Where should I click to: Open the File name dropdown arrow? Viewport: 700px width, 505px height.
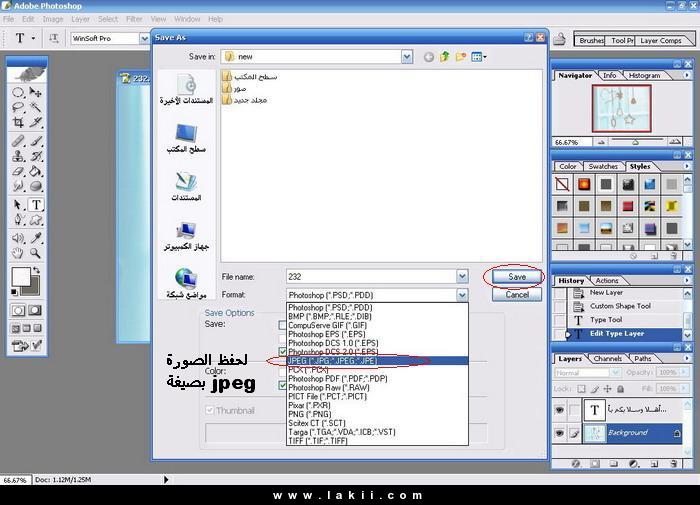click(462, 276)
